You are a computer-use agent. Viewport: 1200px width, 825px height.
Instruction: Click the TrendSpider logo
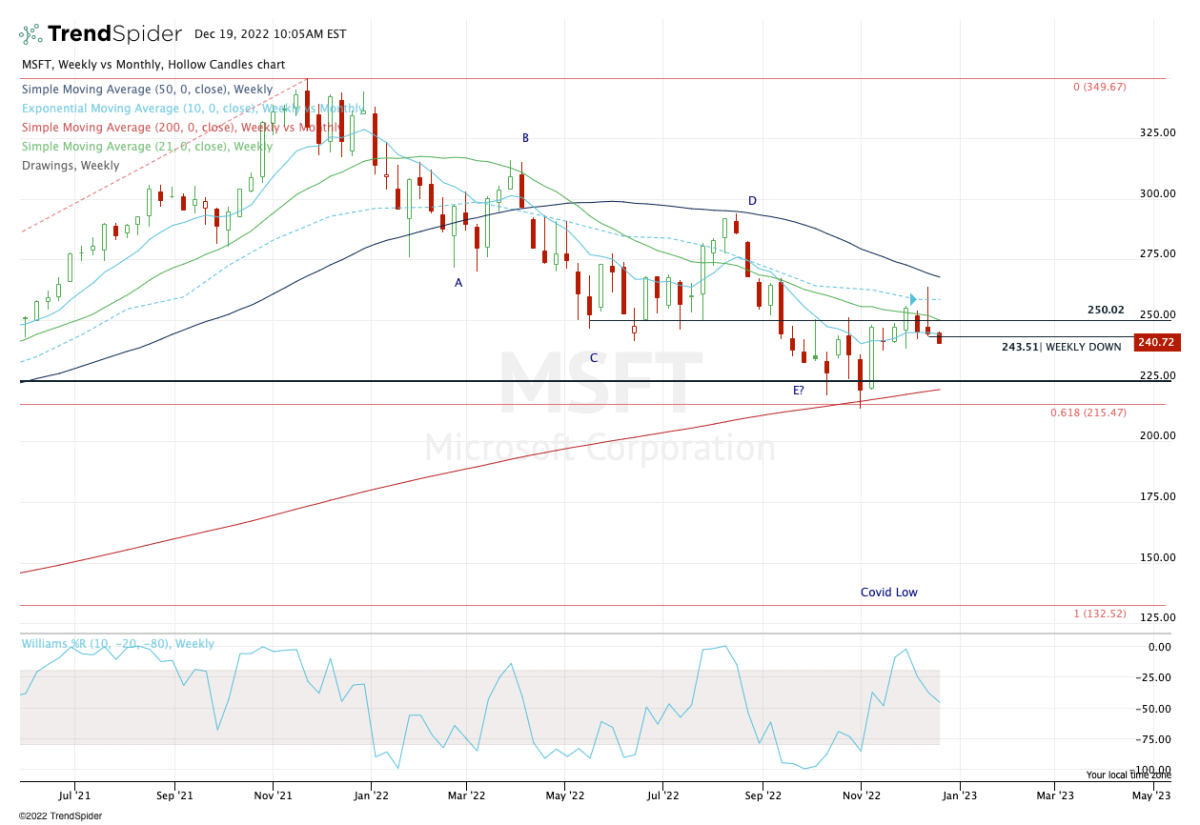click(102, 34)
